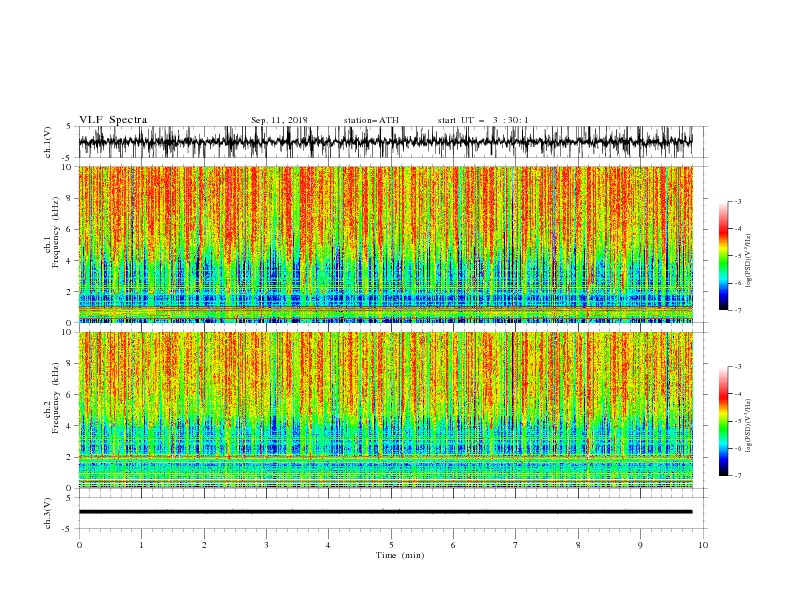Image resolution: width=792 pixels, height=612 pixels.
Task: Click the ch.1 spectrogram panel
Action: pyautogui.click(x=386, y=244)
